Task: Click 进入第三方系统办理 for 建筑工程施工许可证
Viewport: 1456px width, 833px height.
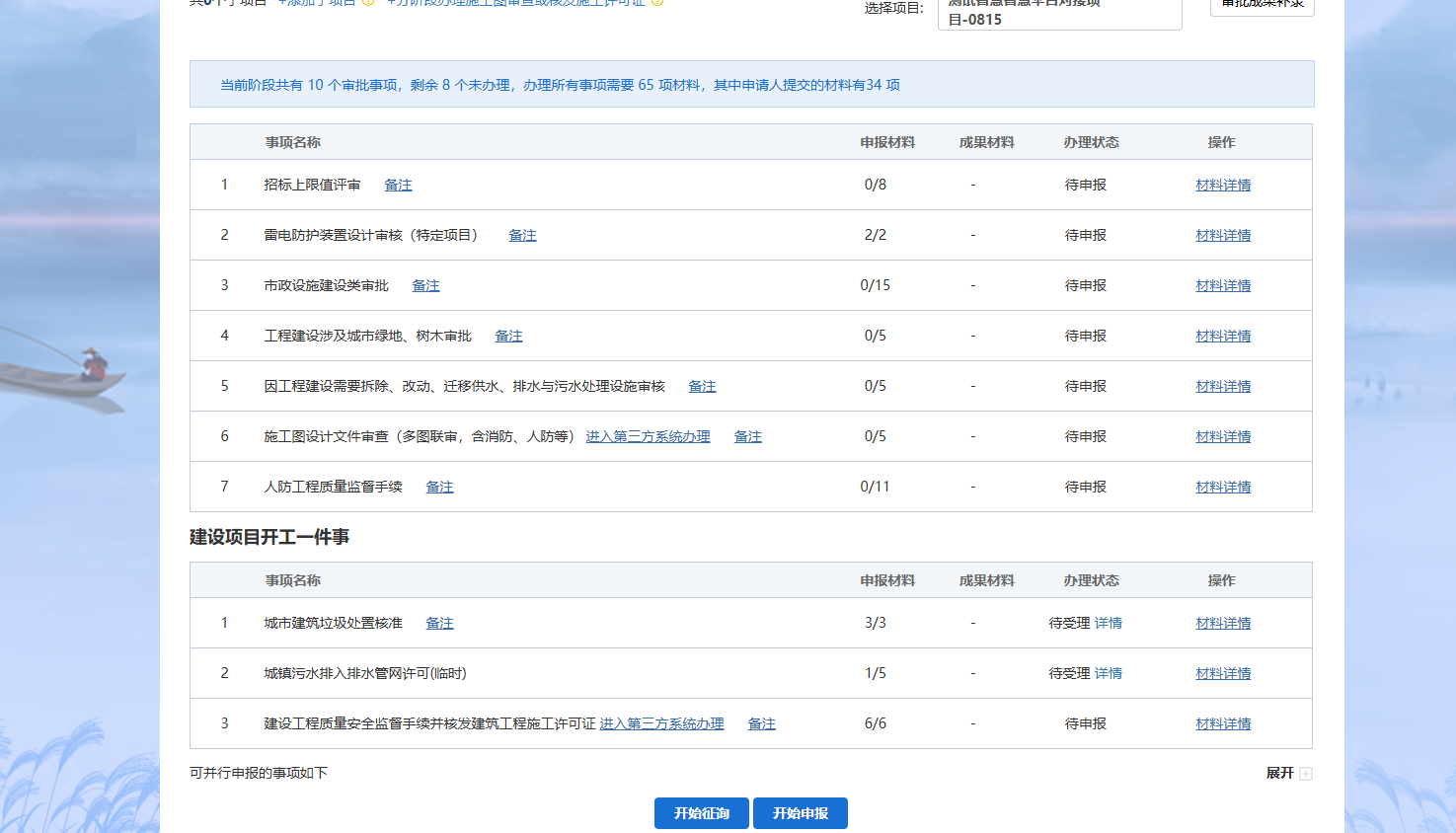Action: point(661,724)
